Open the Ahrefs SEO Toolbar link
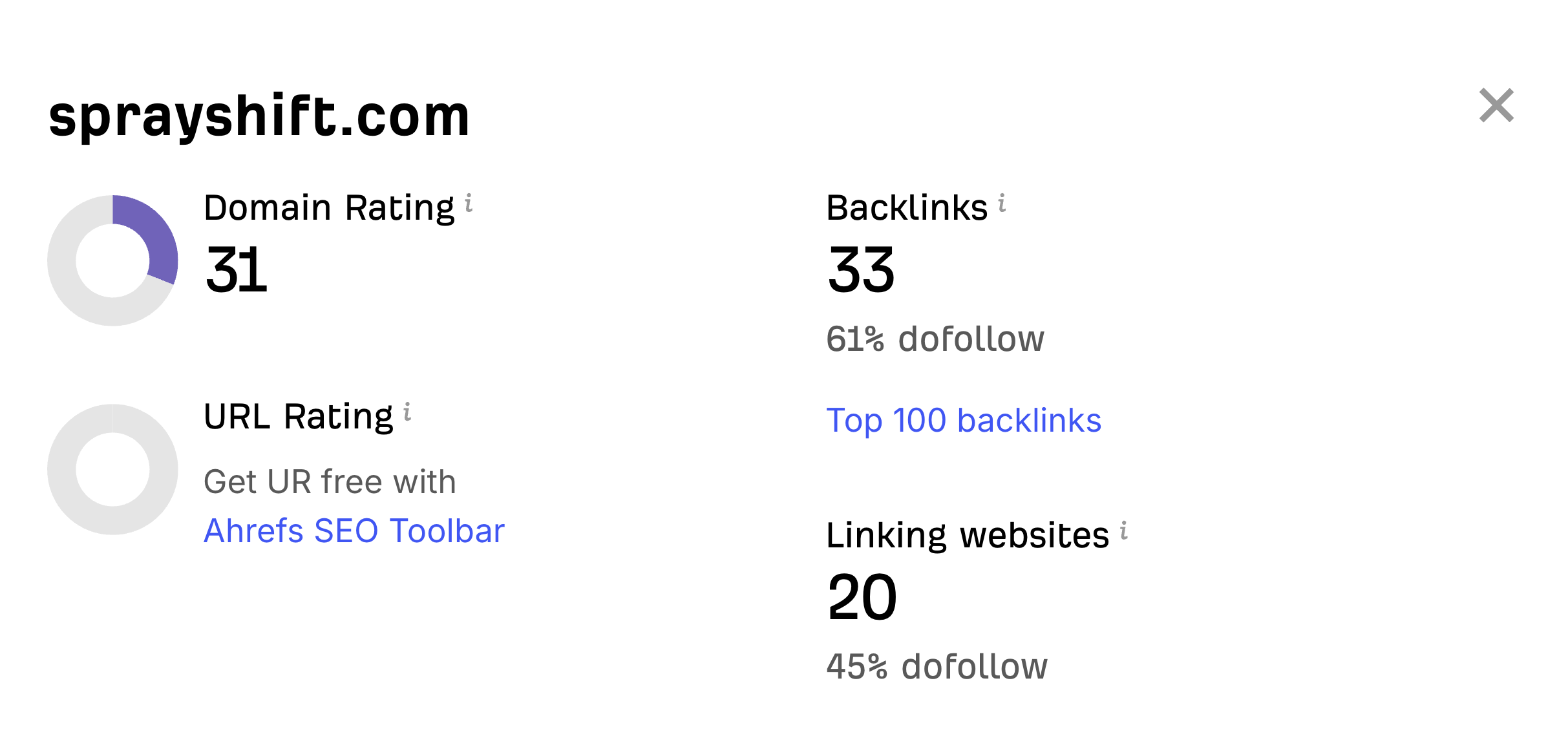 [354, 531]
